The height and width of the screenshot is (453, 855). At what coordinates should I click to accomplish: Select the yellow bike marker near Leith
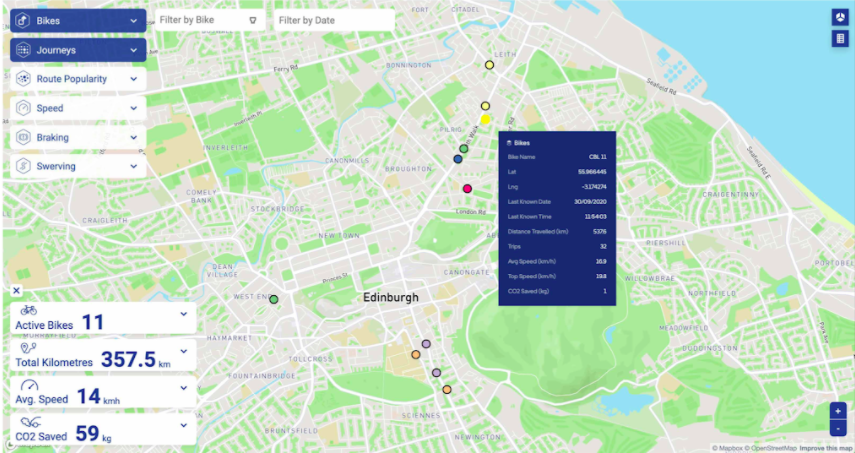tap(489, 65)
